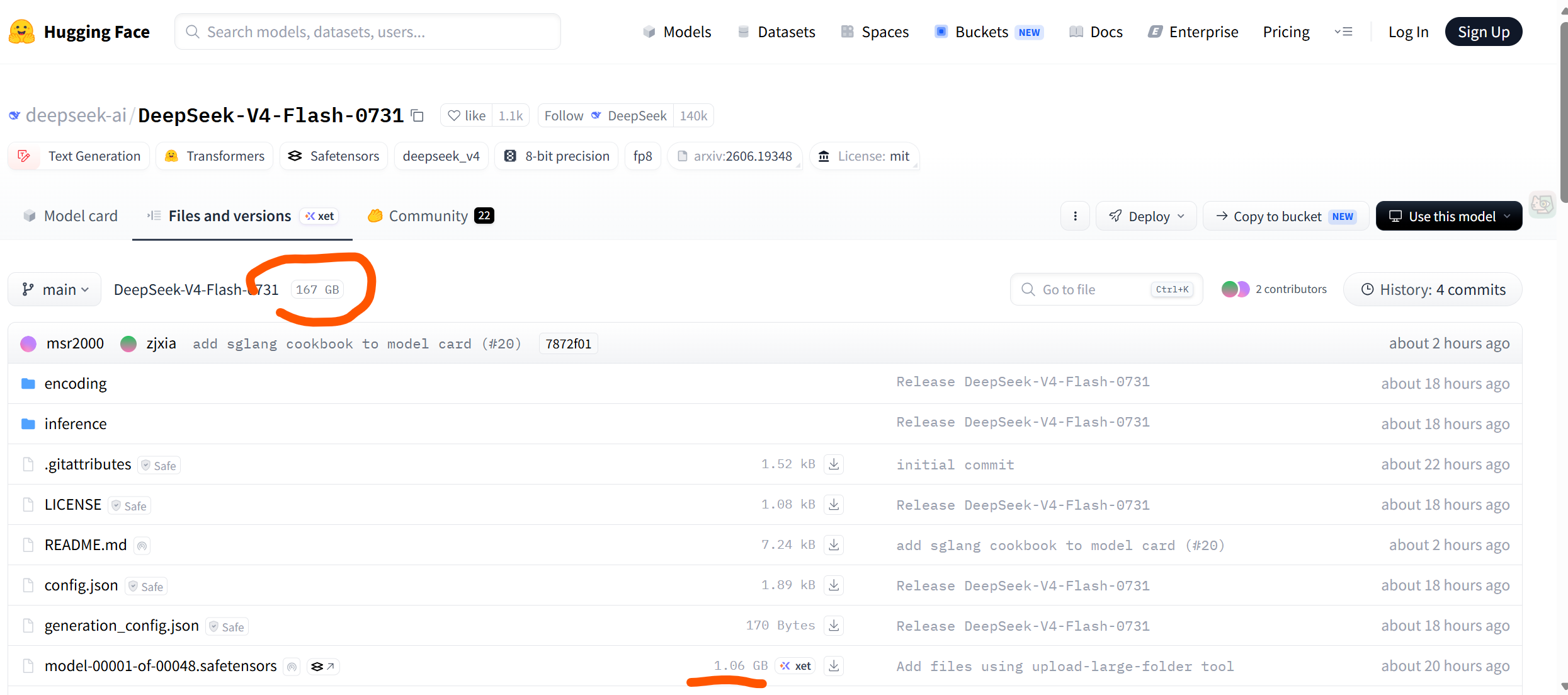Viewport: 1568px width, 695px height.
Task: Click the 140k followers count
Action: pyautogui.click(x=693, y=116)
